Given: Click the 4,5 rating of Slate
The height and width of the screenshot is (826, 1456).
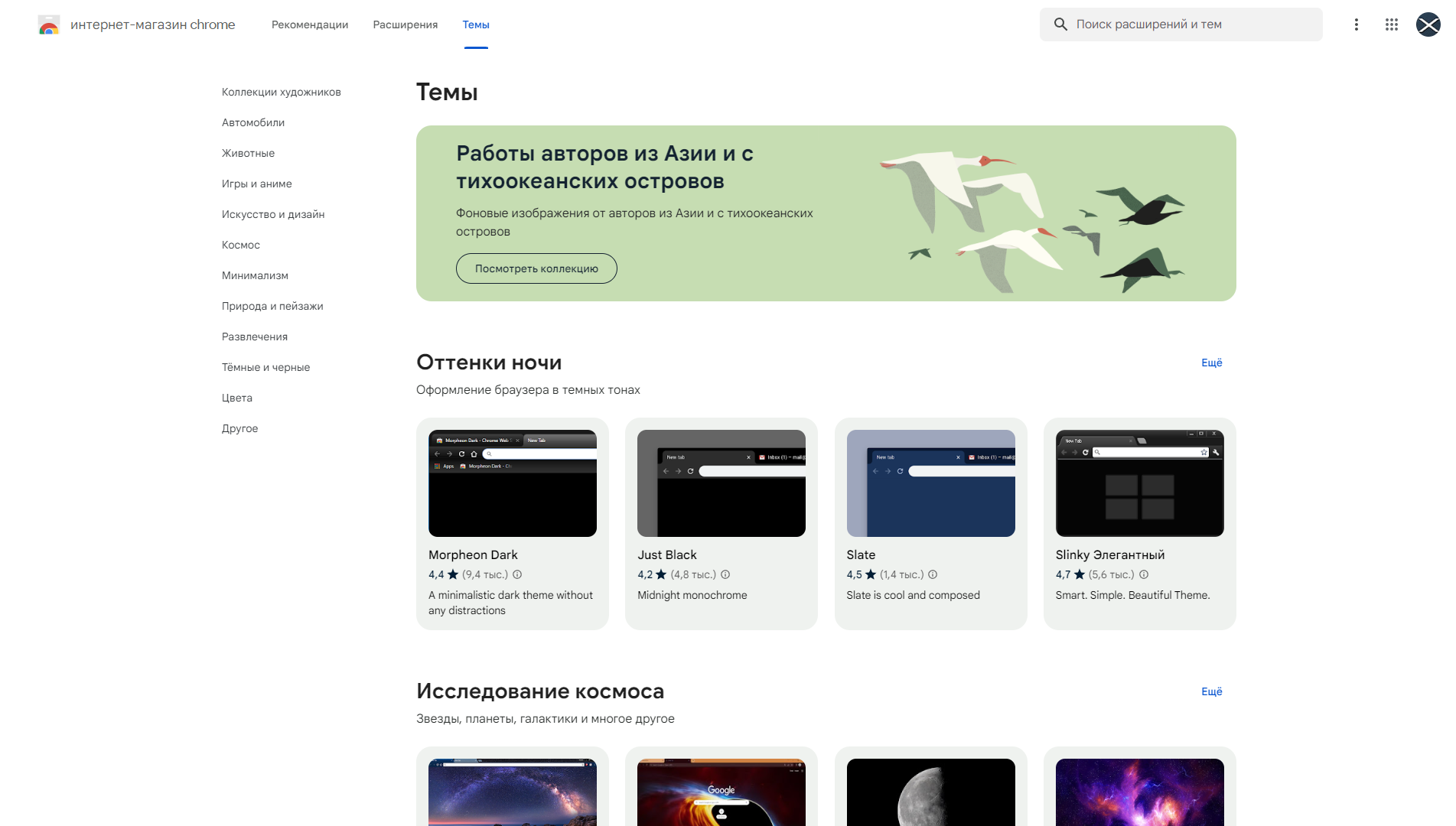Looking at the screenshot, I should click(x=855, y=574).
